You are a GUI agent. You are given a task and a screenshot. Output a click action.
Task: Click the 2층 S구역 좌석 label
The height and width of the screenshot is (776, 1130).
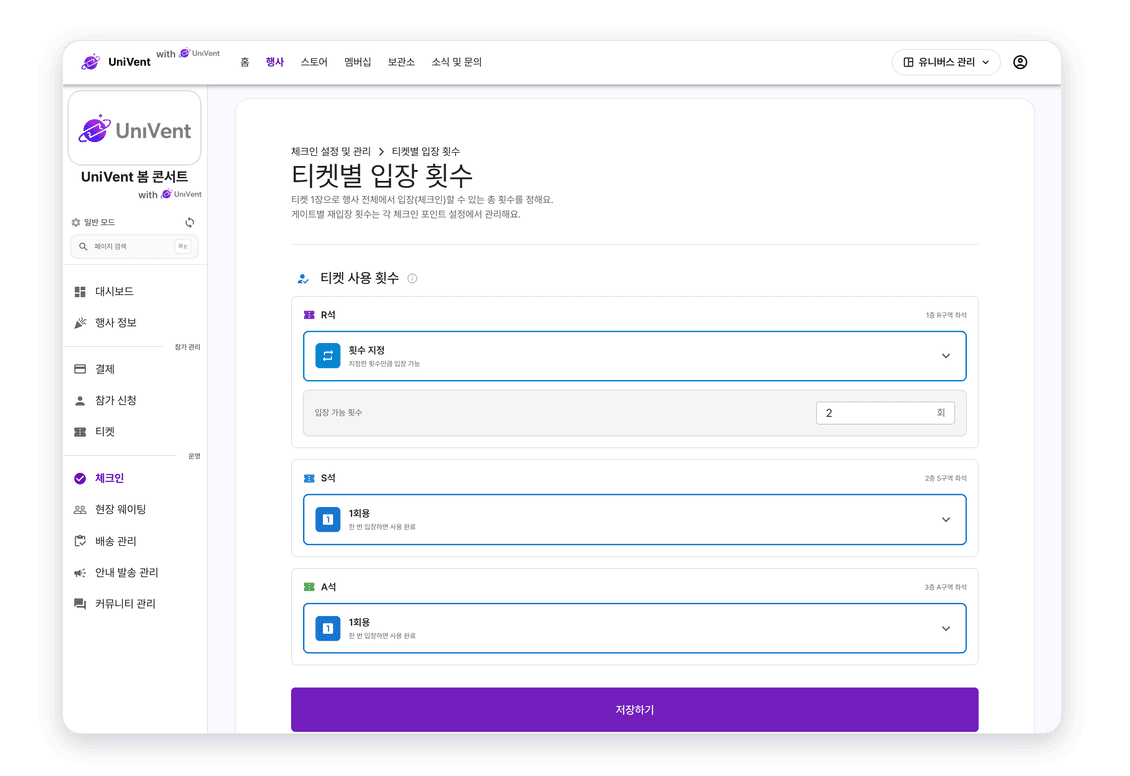(946, 478)
